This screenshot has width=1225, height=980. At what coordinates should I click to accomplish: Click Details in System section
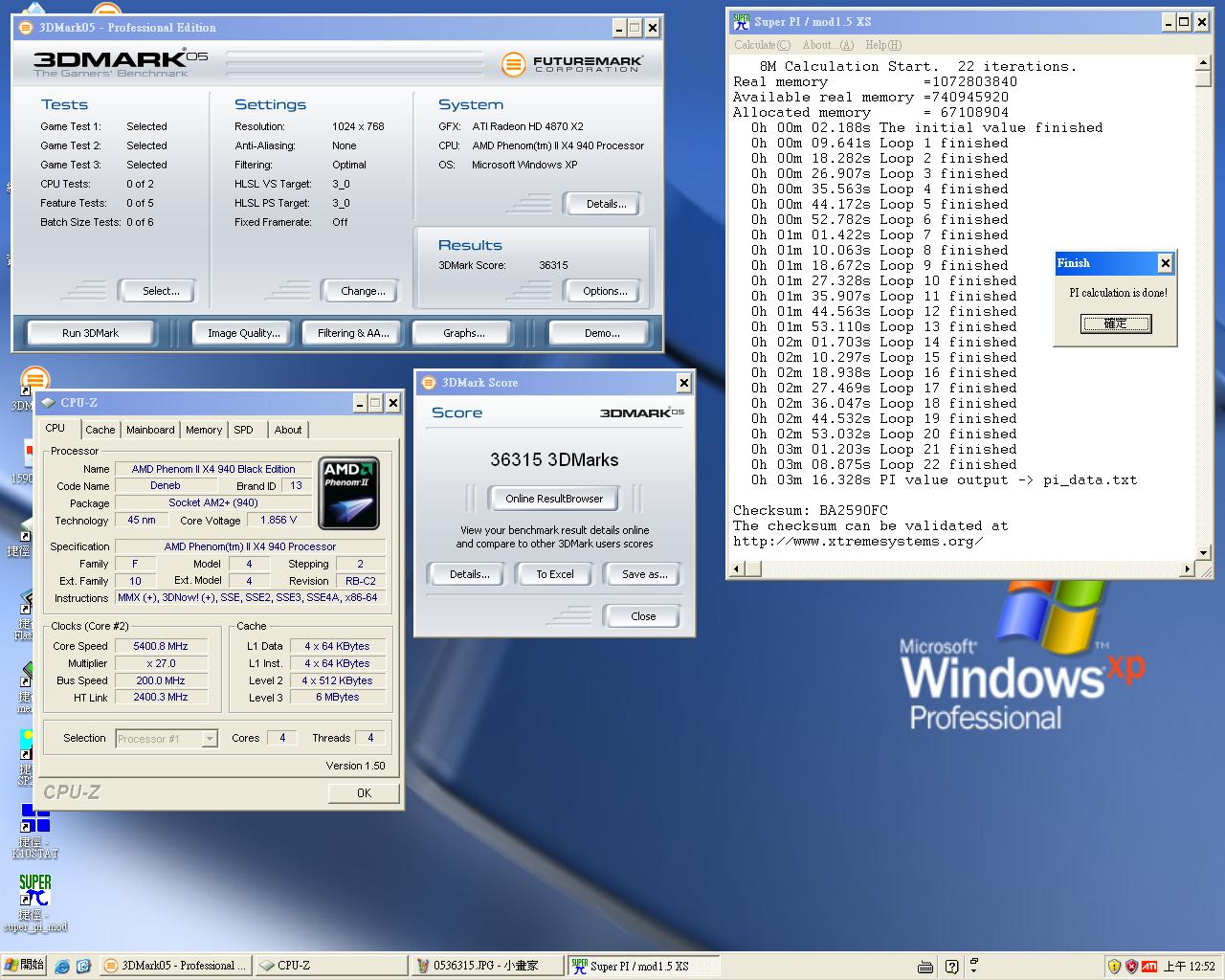tap(606, 204)
